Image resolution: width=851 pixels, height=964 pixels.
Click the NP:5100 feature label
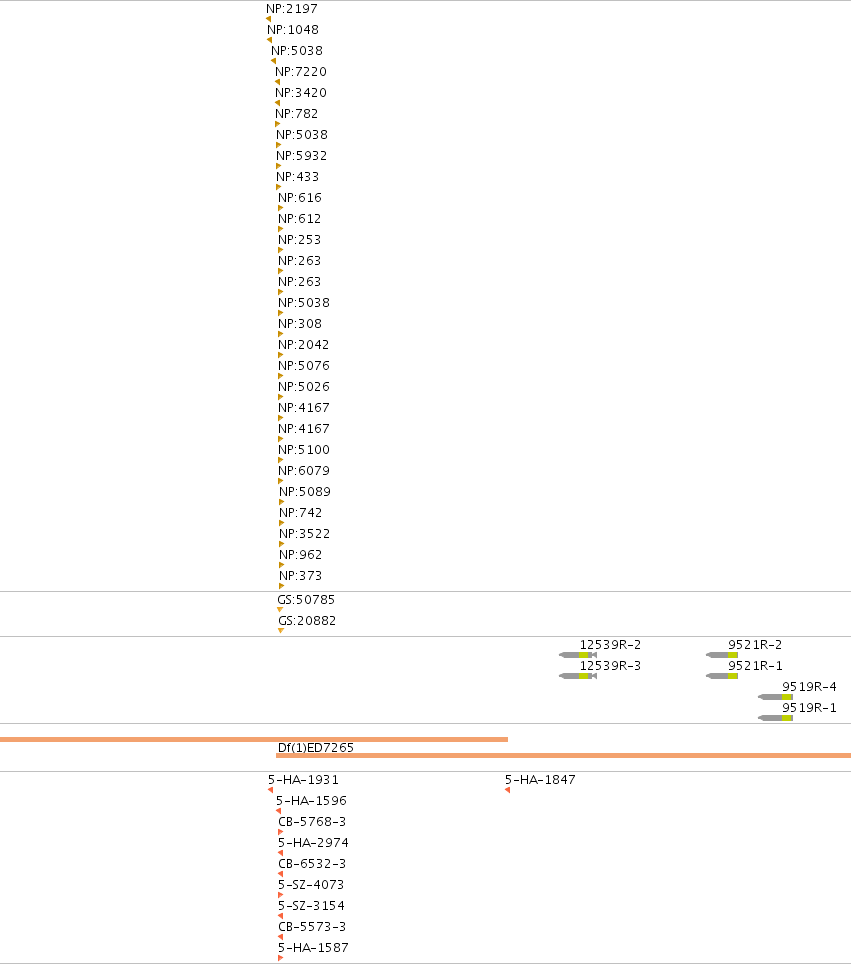(x=304, y=449)
